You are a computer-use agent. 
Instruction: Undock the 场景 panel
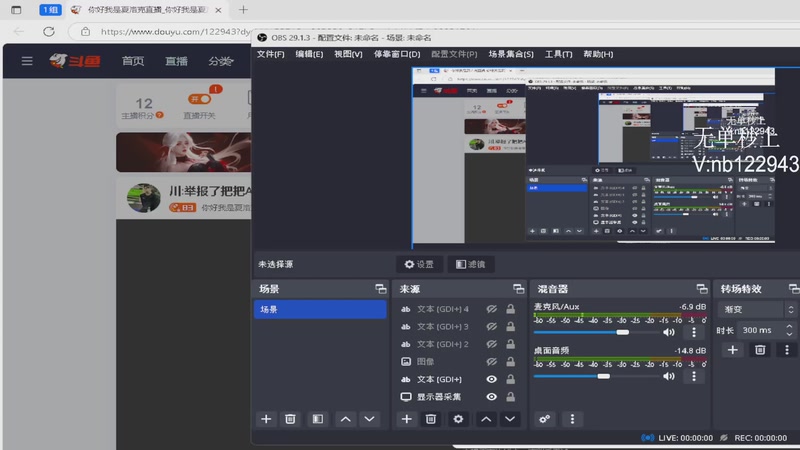click(381, 289)
